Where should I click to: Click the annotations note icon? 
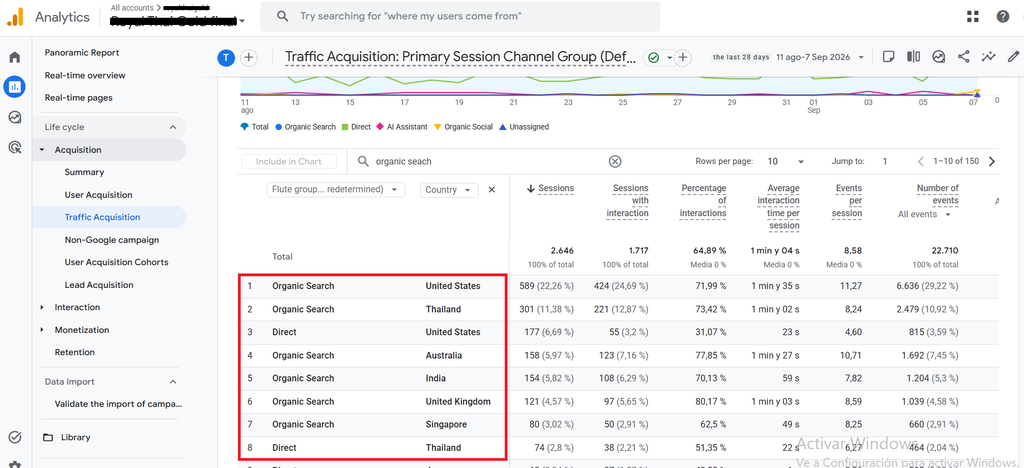pos(888,57)
